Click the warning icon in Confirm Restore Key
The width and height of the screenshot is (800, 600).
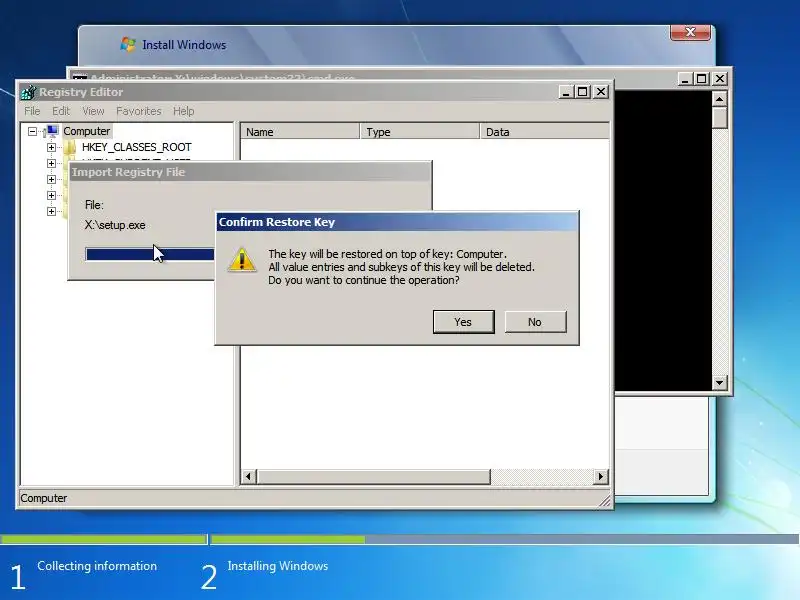pos(242,260)
